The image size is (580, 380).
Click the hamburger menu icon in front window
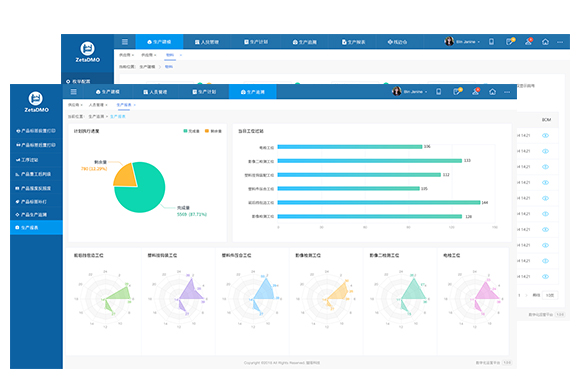(x=74, y=92)
